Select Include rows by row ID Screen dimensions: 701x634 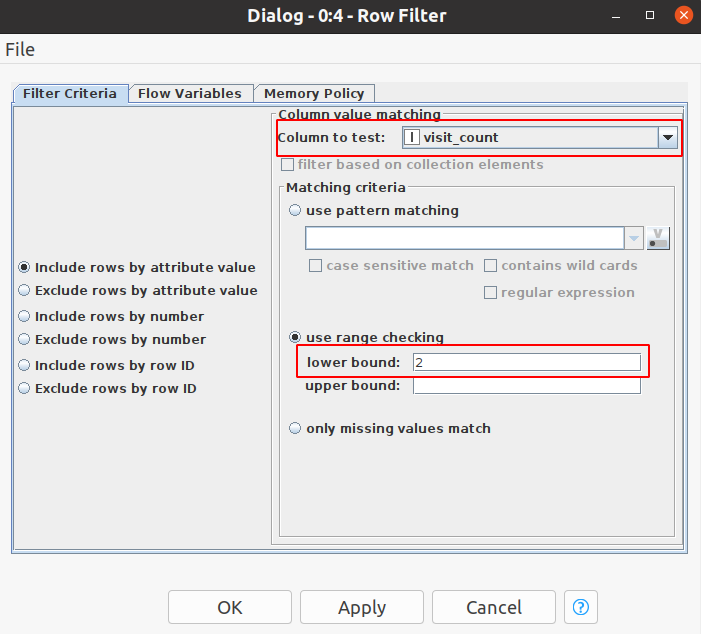click(24, 366)
